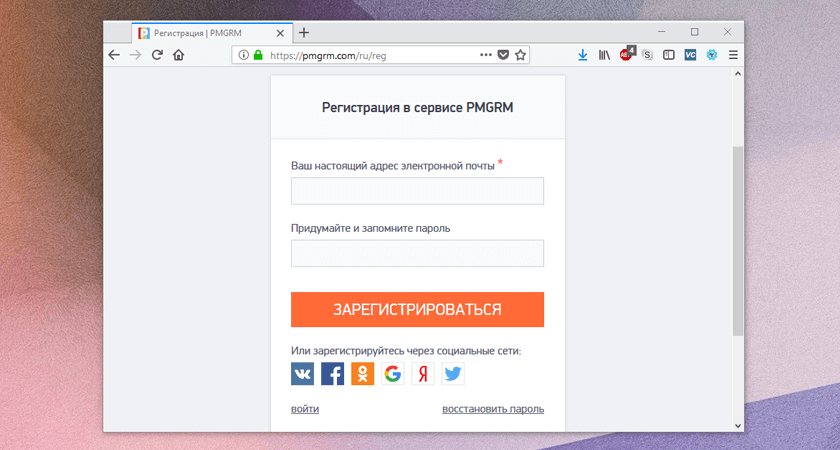
Task: Open the Library icon
Action: [604, 55]
